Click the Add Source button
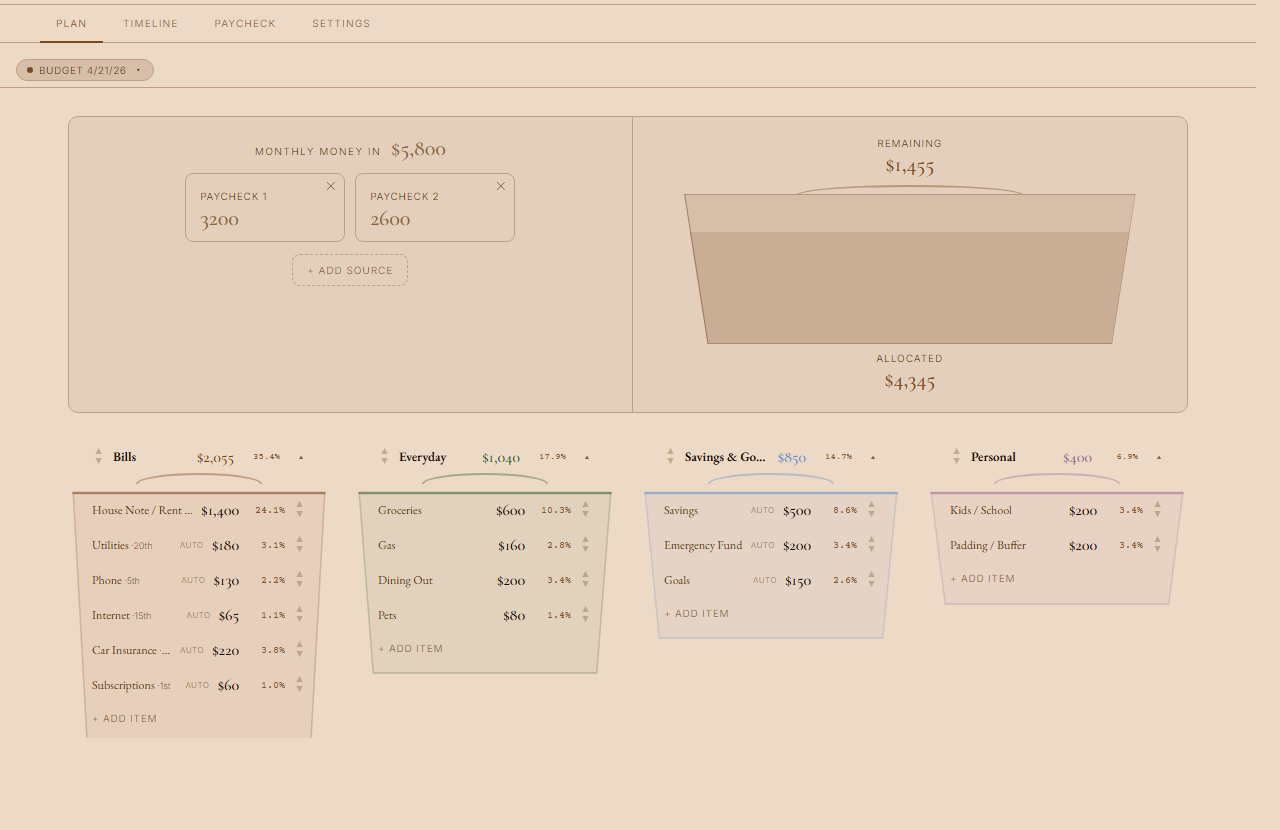 (x=350, y=270)
